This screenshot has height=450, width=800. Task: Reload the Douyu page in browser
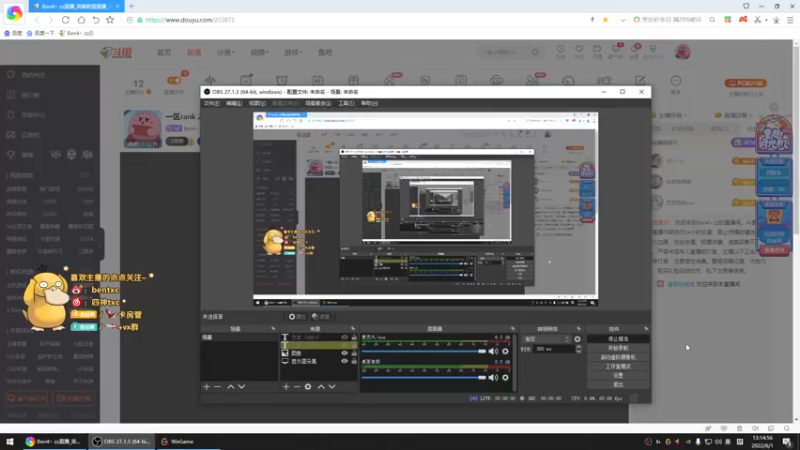pyautogui.click(x=65, y=20)
